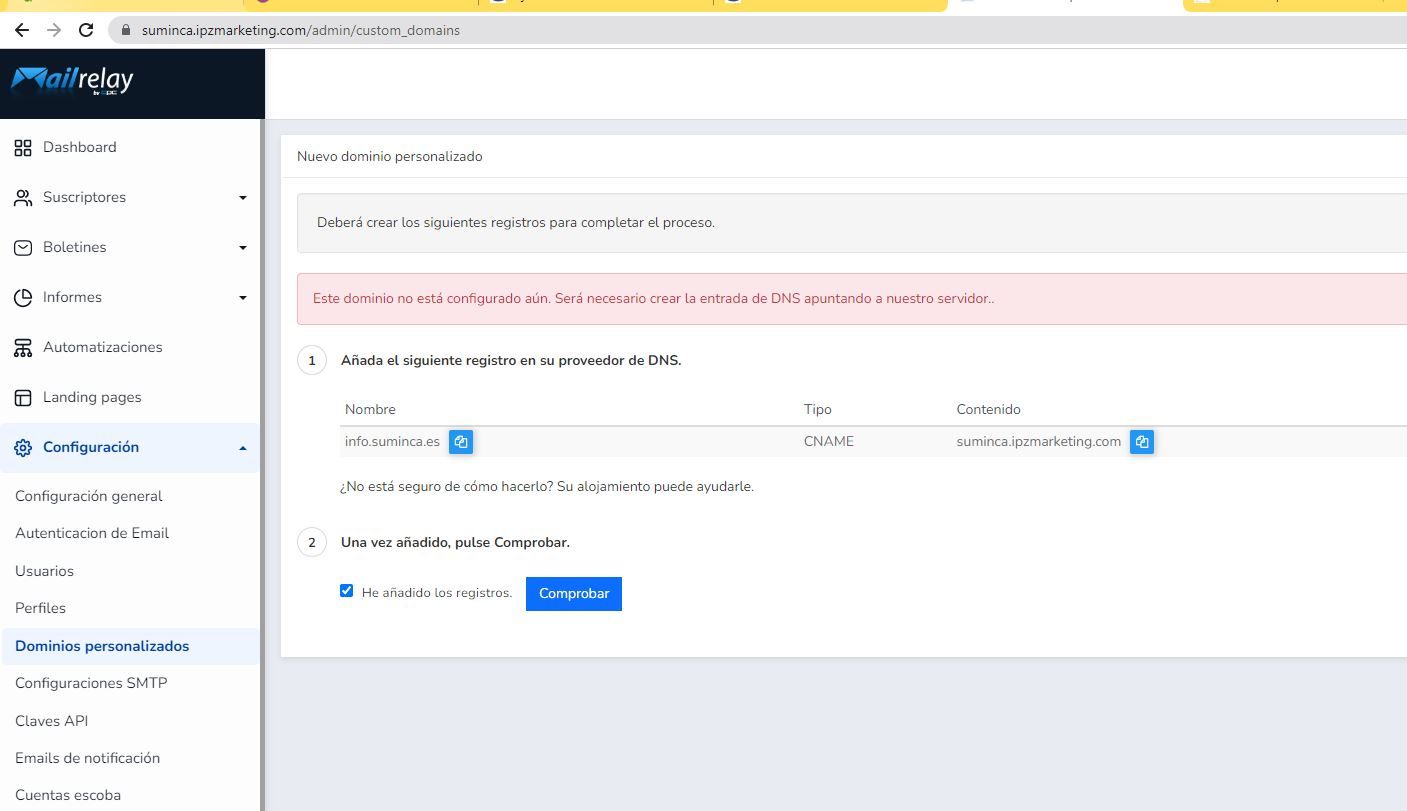Open Claves API page

tap(52, 721)
